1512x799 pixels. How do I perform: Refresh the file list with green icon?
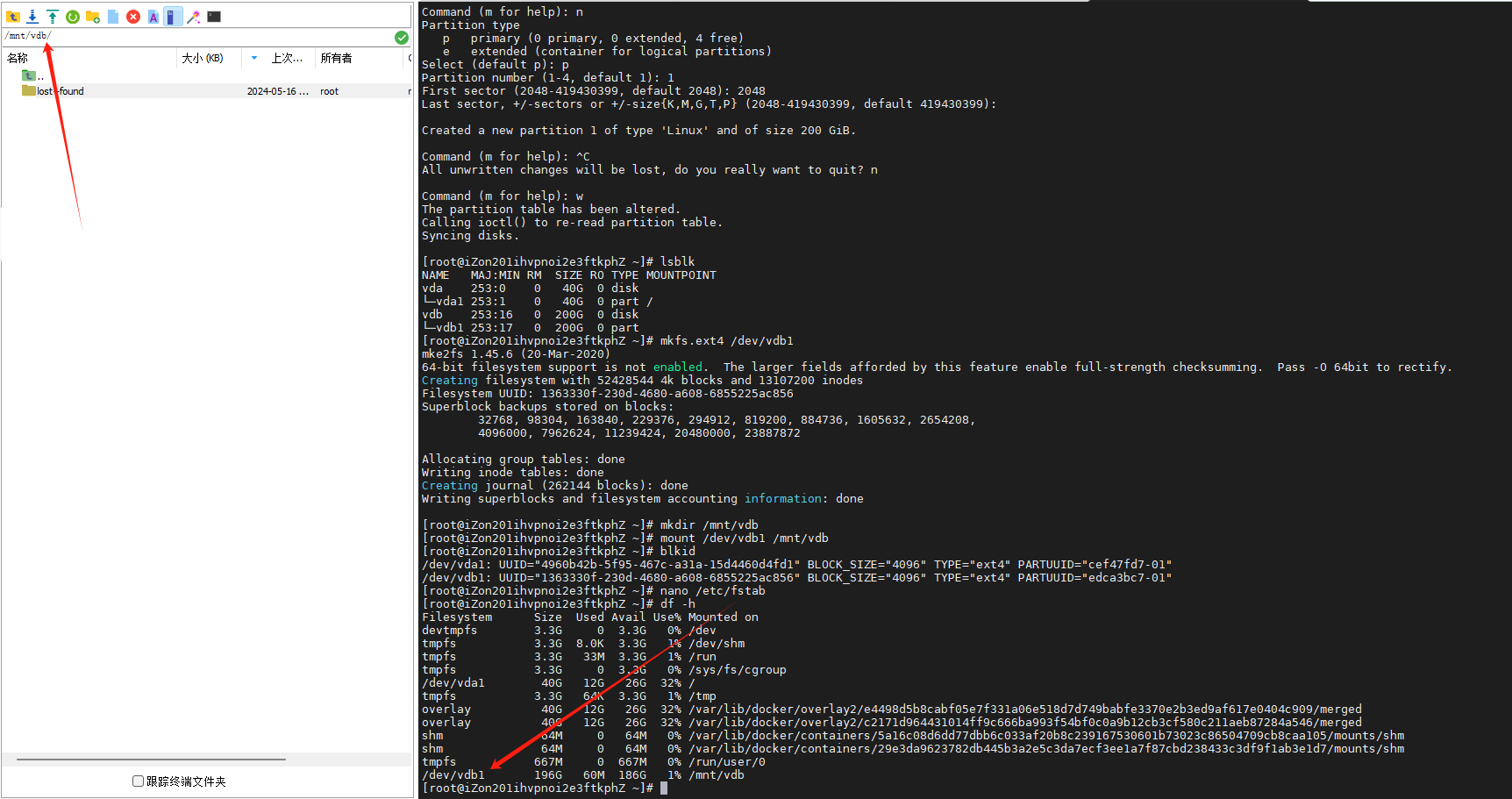[x=73, y=17]
